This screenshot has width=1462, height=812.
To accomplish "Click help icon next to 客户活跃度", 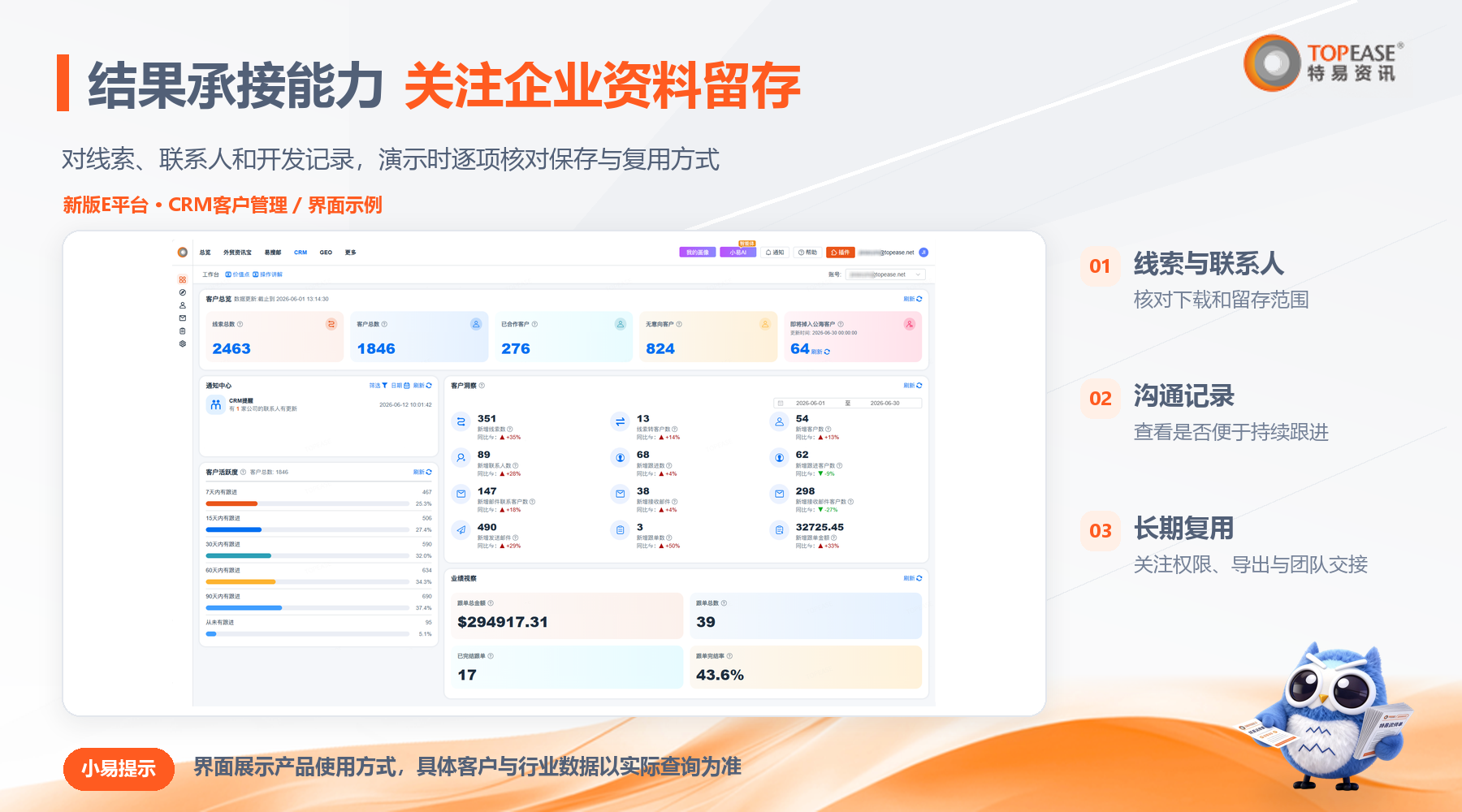I will tap(243, 472).
